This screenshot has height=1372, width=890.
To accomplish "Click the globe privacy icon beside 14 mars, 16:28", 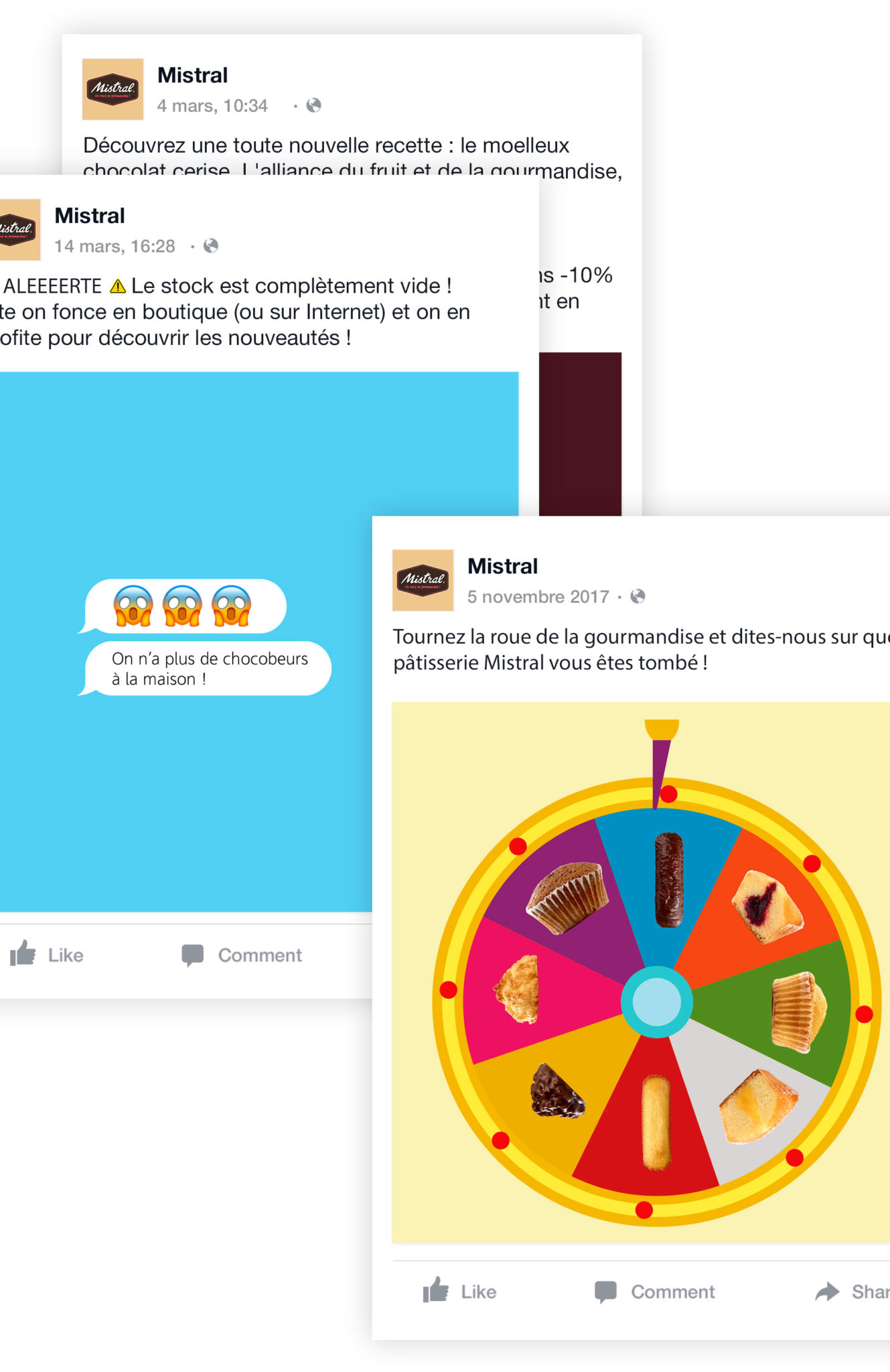I will pyautogui.click(x=210, y=246).
